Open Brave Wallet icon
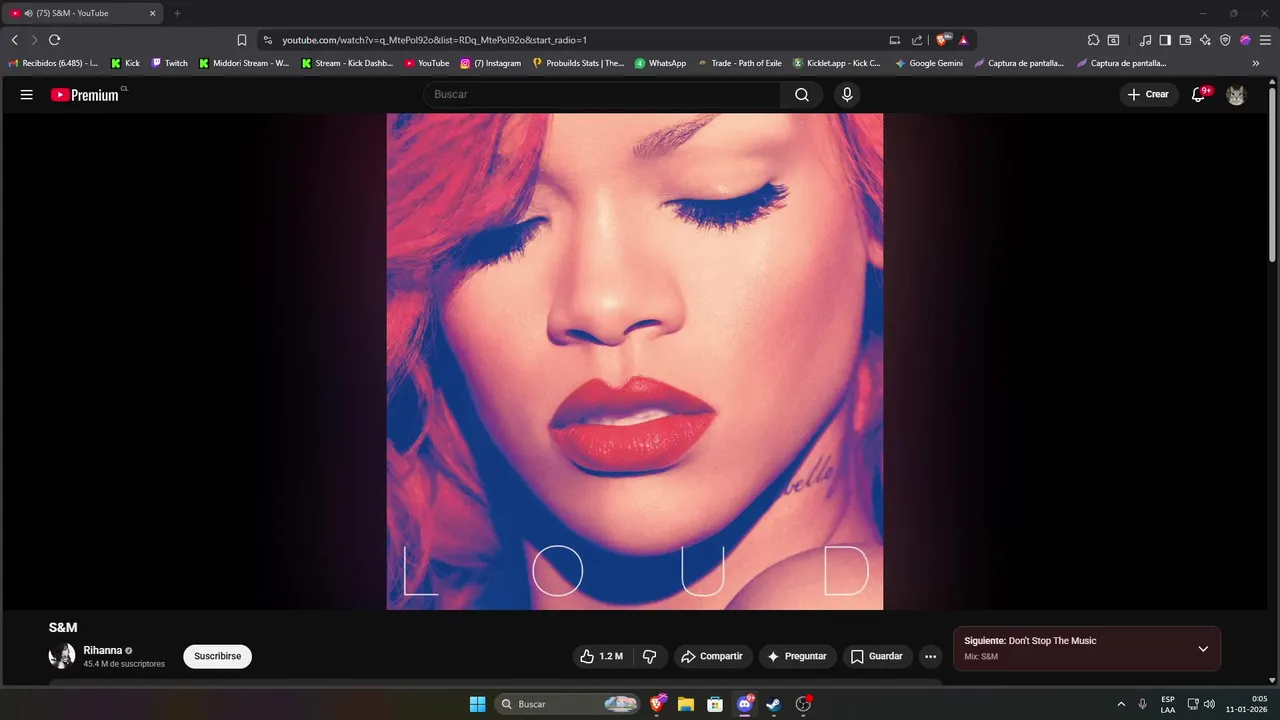Screen dimensions: 1280x720 click(x=1185, y=40)
